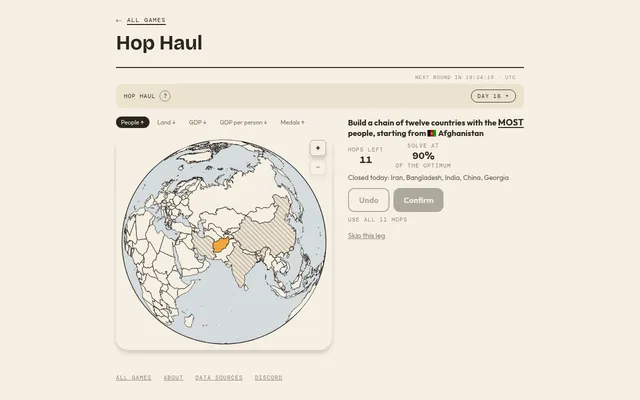Click the back arrow beside All Games
The width and height of the screenshot is (640, 400).
point(119,20)
